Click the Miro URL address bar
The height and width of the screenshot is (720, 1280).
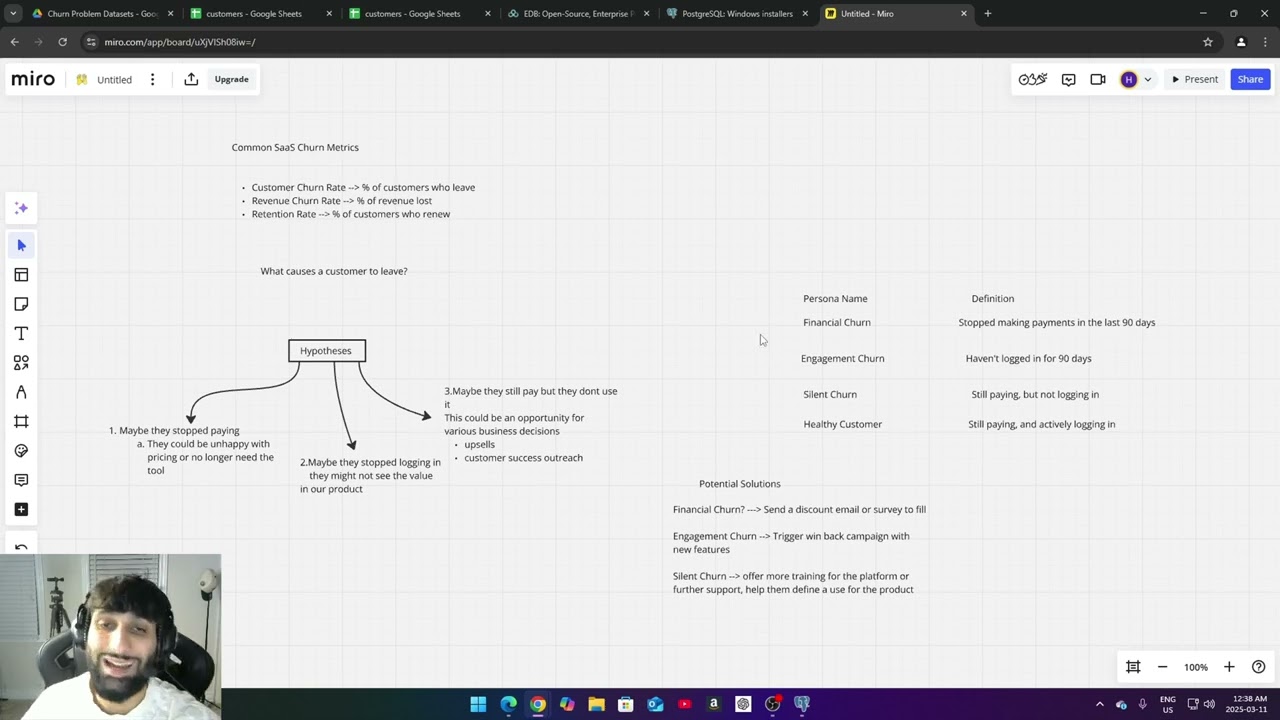point(640,42)
